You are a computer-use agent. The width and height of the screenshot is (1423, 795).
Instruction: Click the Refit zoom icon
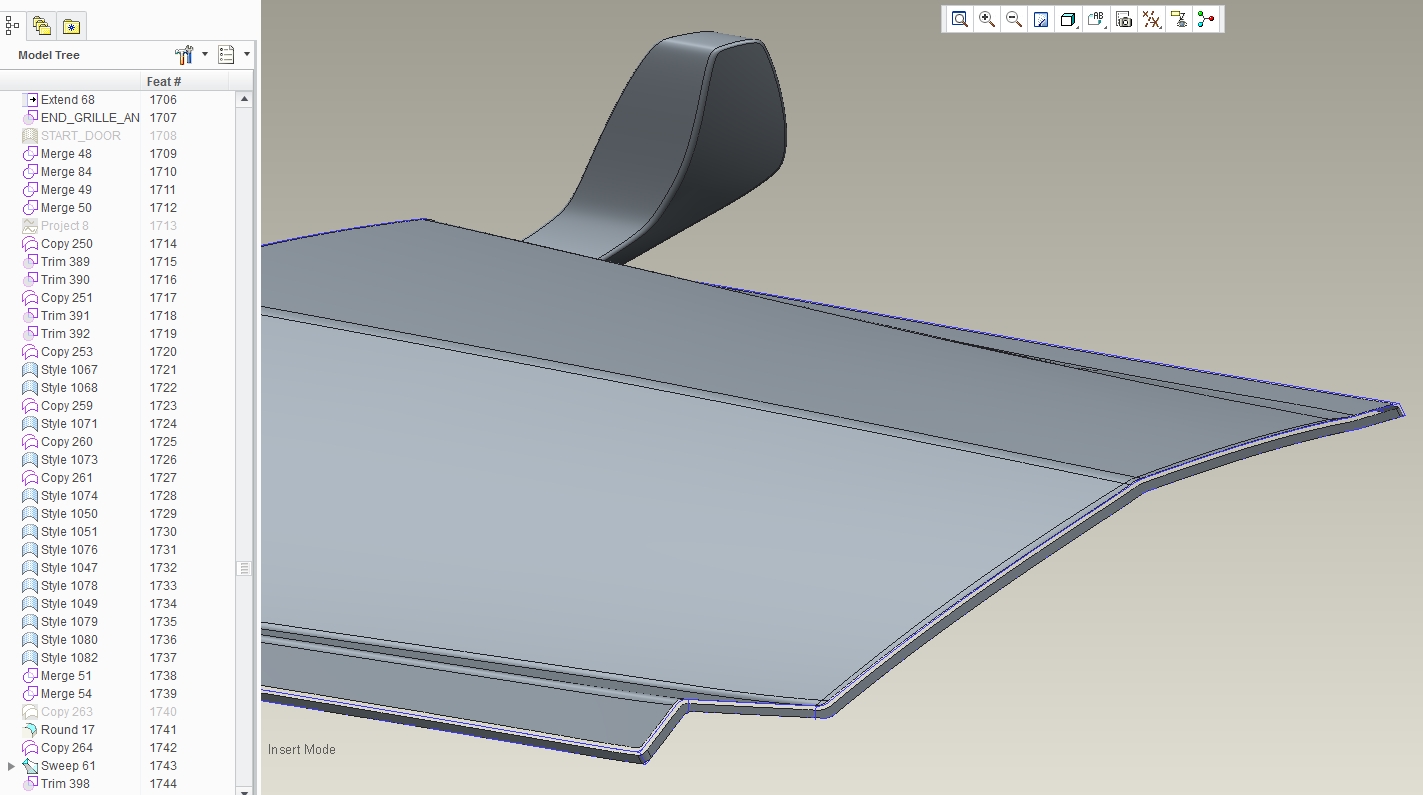[959, 19]
